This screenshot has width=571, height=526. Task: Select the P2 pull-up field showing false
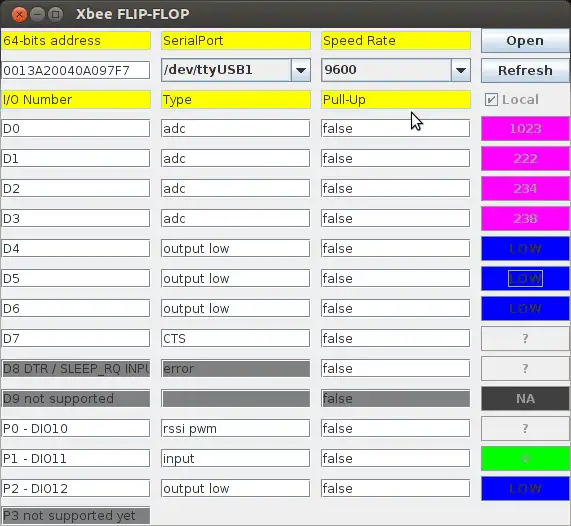pos(395,488)
